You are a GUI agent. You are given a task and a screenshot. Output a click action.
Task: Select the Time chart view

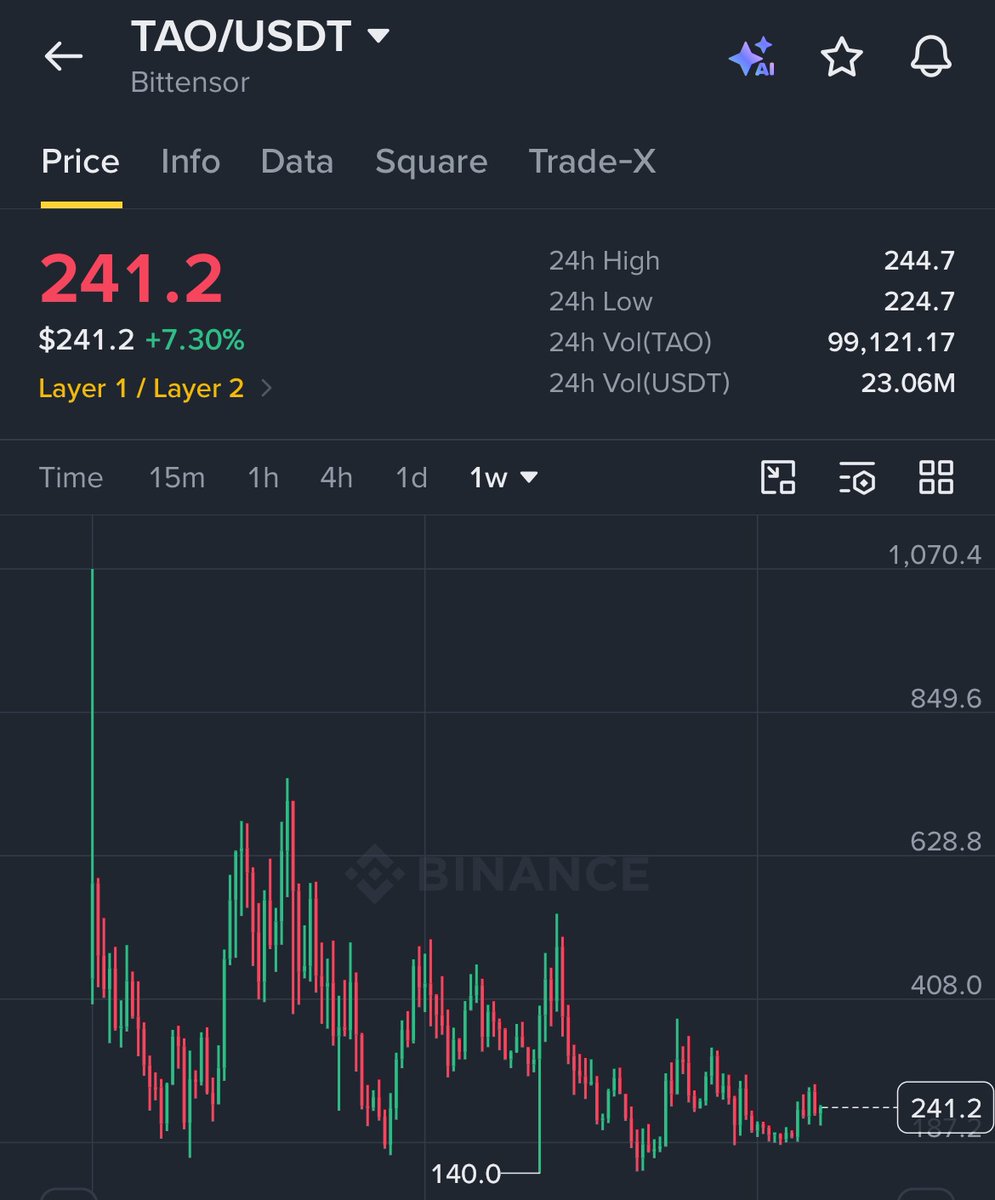pos(71,478)
